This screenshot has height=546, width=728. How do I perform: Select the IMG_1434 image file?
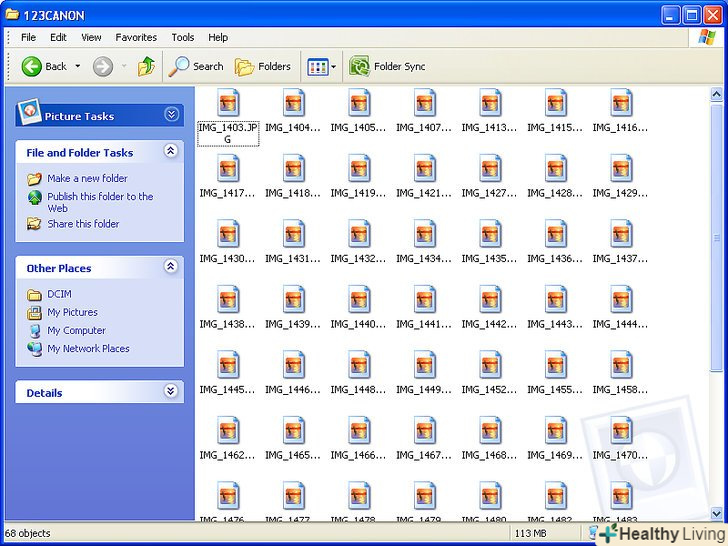point(425,233)
